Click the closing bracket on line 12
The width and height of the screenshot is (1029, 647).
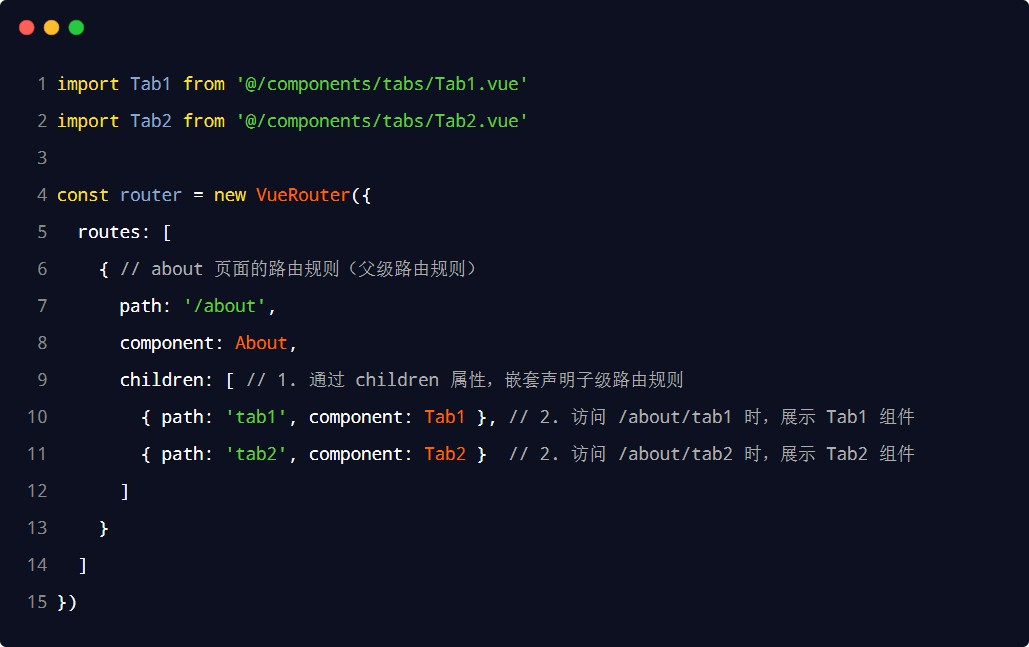point(125,491)
